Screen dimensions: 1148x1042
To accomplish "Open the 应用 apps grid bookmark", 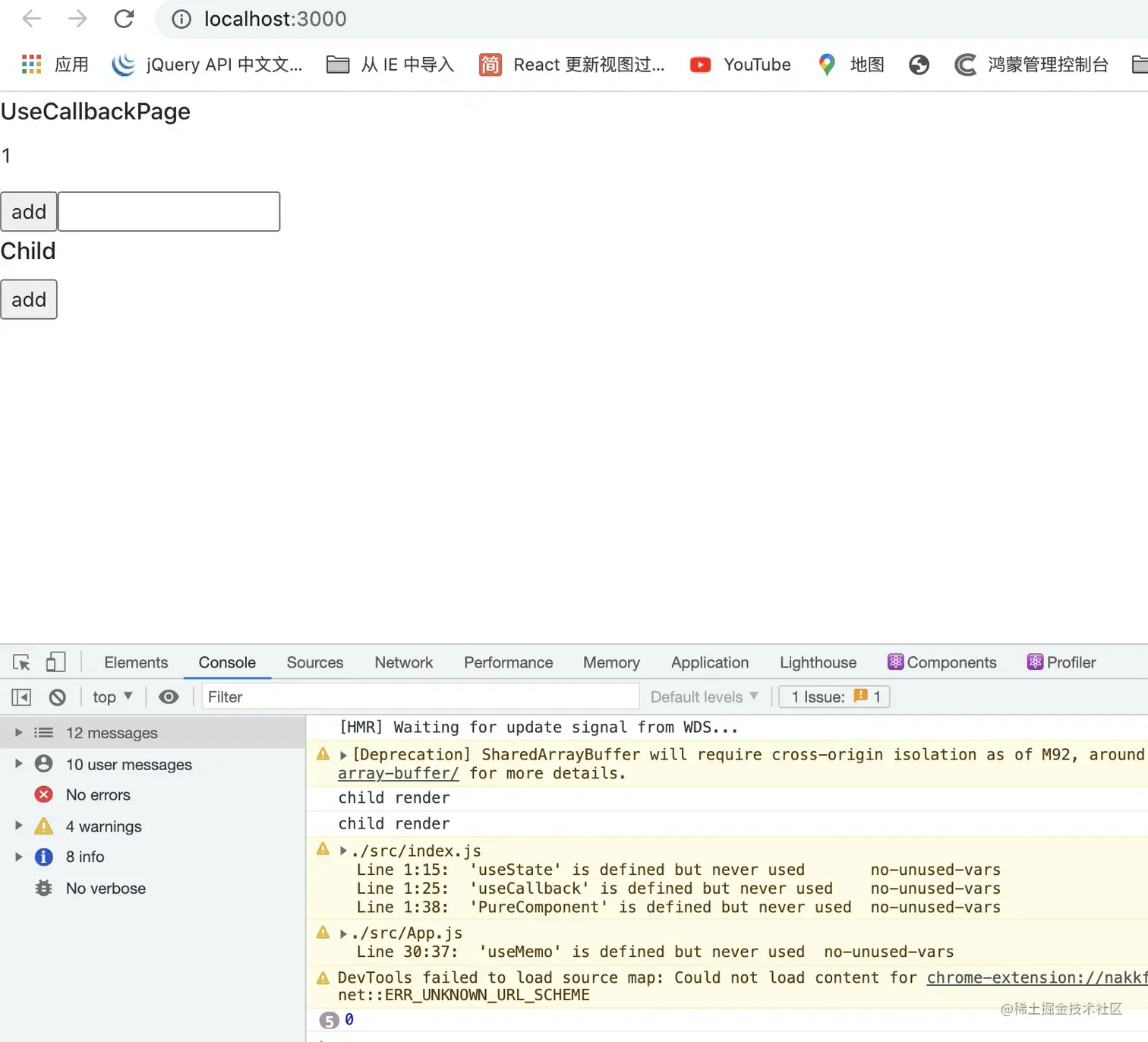I will pos(55,65).
